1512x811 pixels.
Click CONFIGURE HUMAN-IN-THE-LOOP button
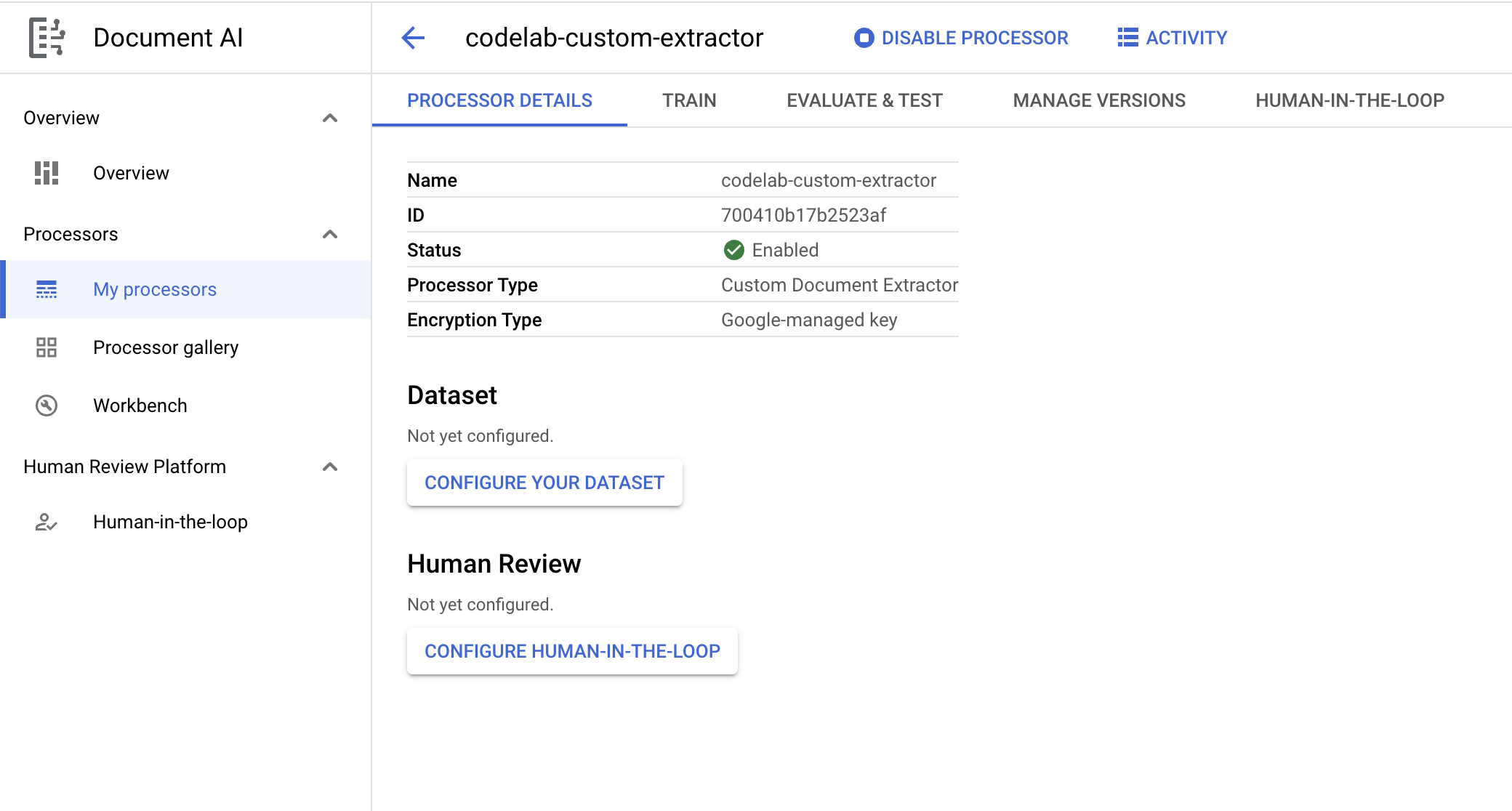click(571, 650)
